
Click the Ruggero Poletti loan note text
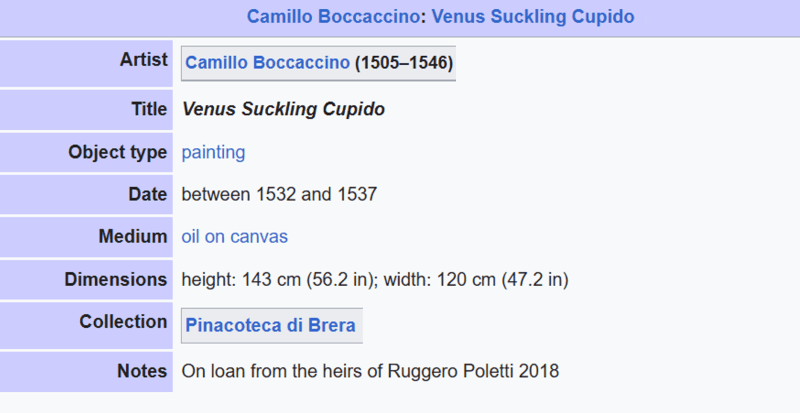(x=370, y=371)
